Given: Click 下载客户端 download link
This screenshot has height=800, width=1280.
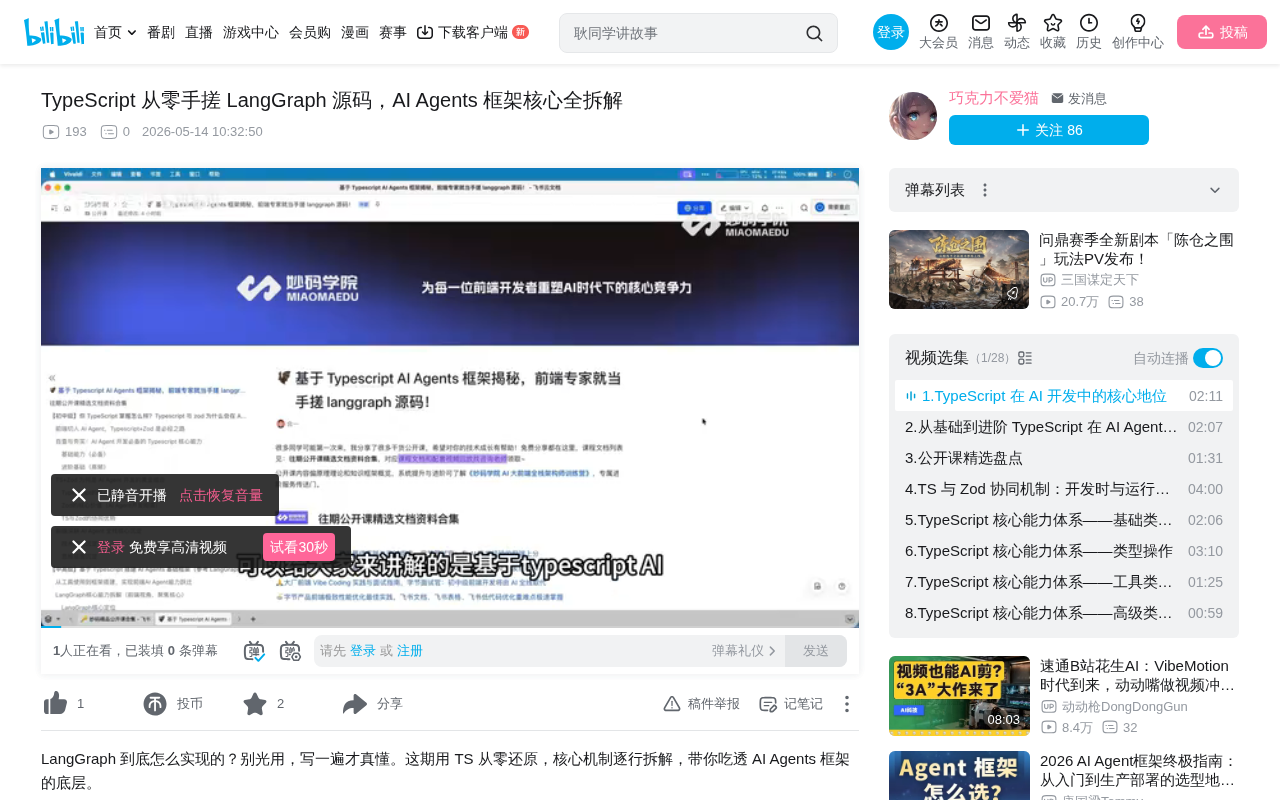Looking at the screenshot, I should [x=472, y=32].
